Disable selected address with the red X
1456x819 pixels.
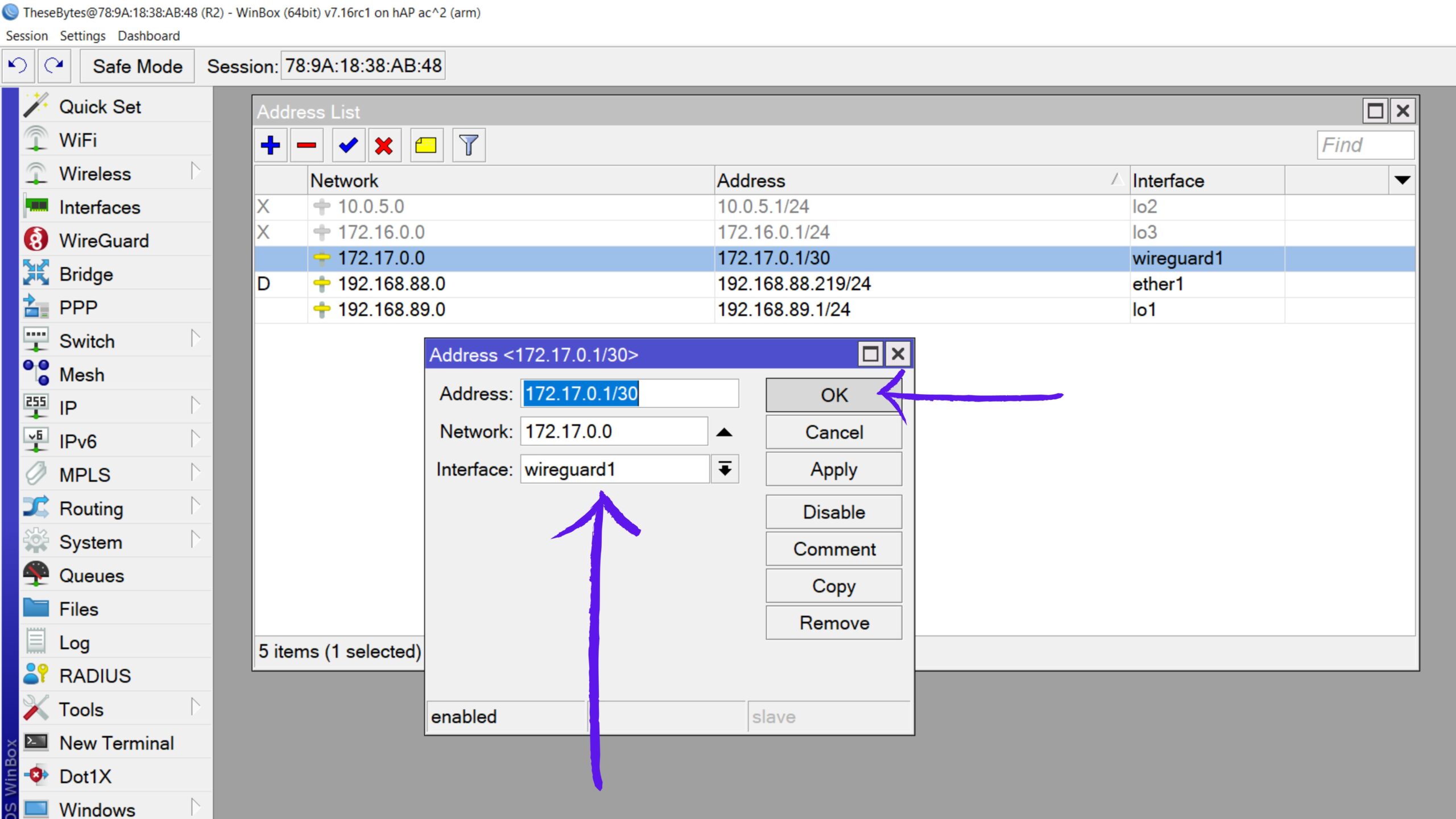coord(384,146)
